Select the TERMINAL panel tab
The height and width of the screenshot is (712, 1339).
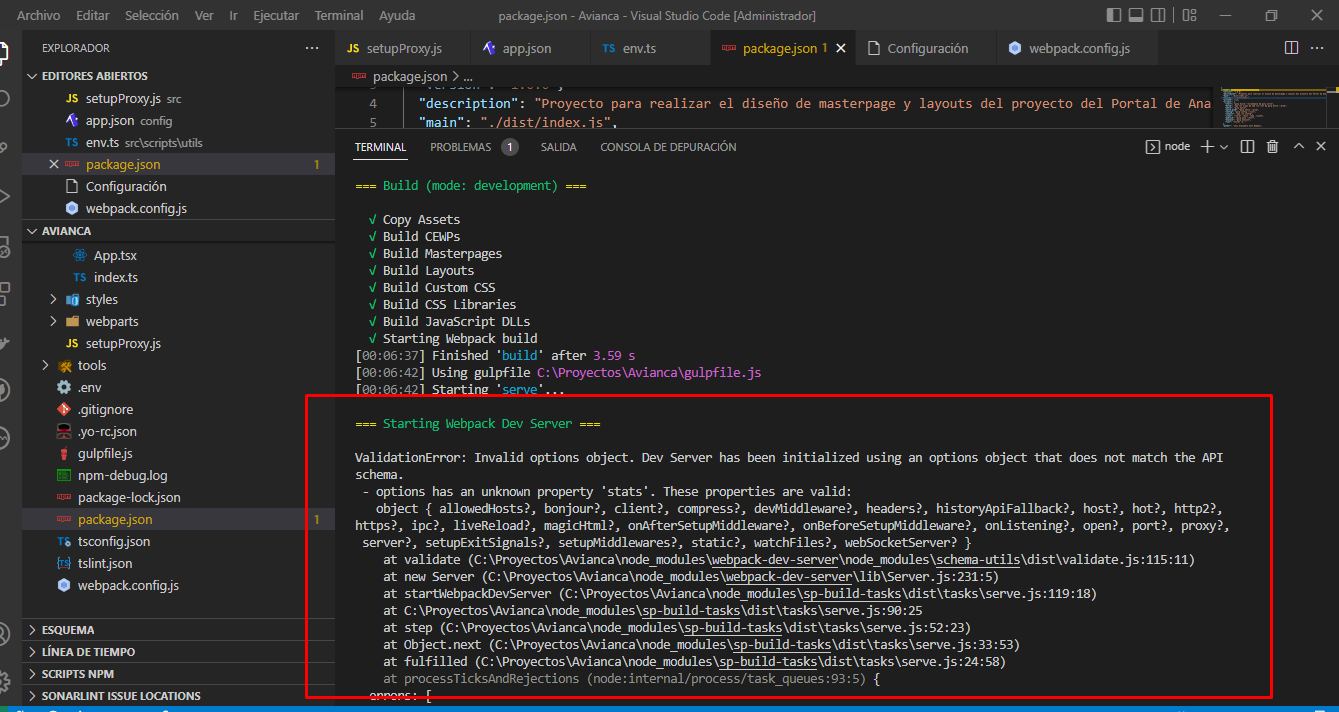380,147
